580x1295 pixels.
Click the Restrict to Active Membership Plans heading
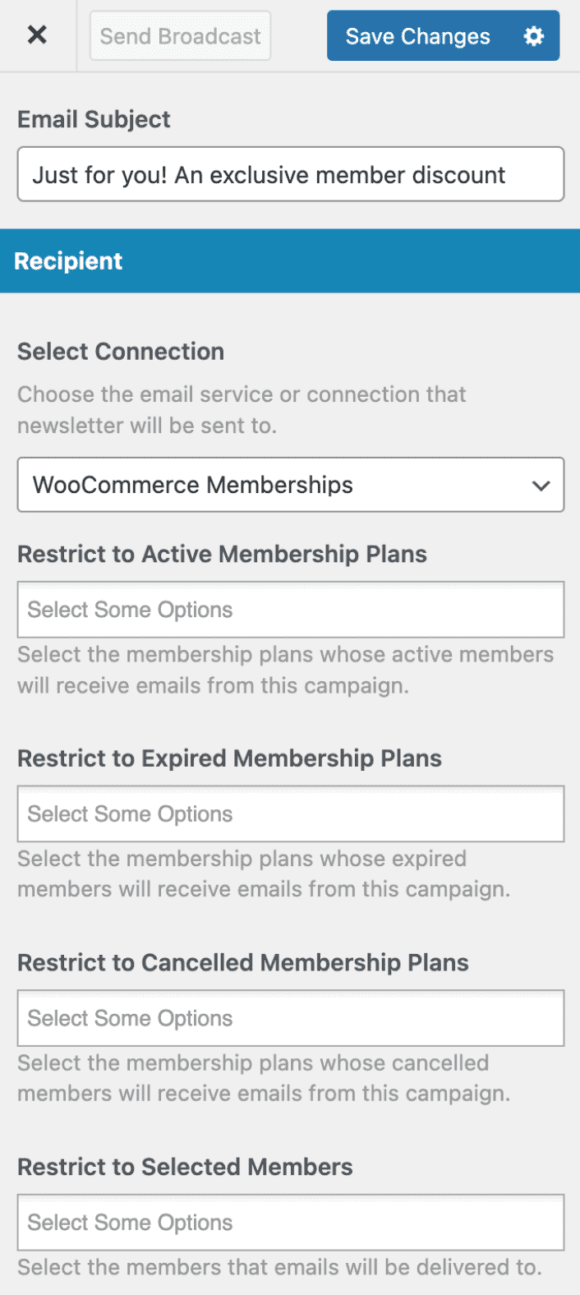[x=200, y=554]
